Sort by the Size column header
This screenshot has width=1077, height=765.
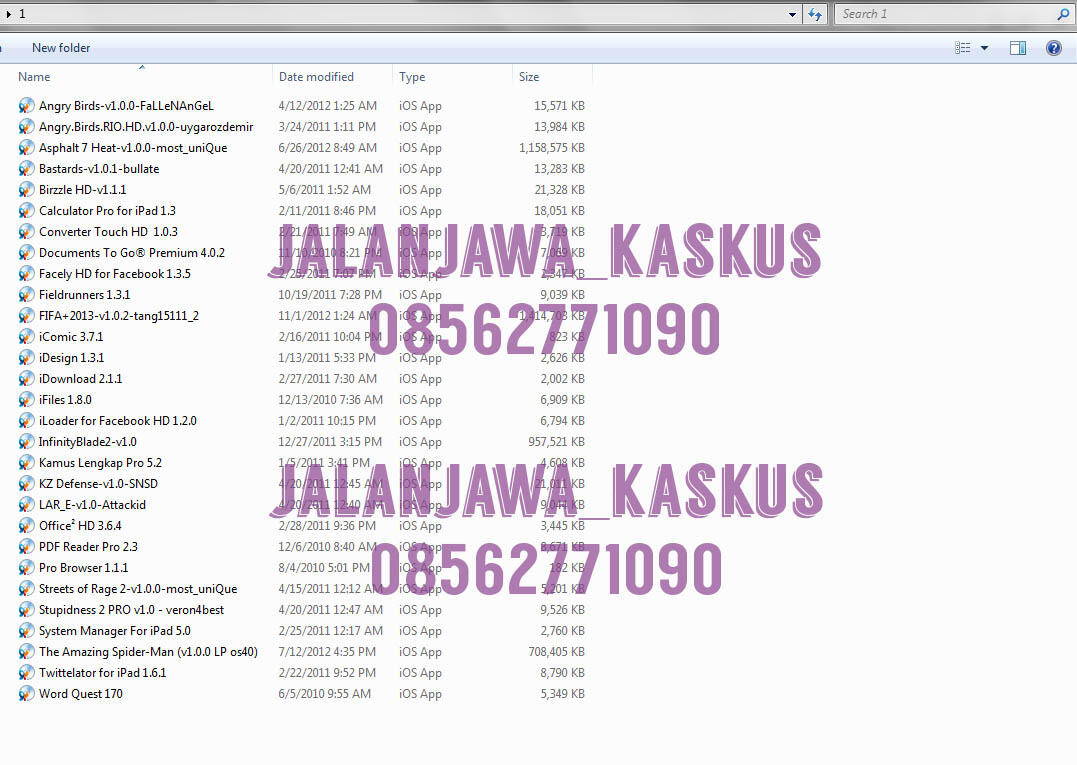(x=529, y=77)
